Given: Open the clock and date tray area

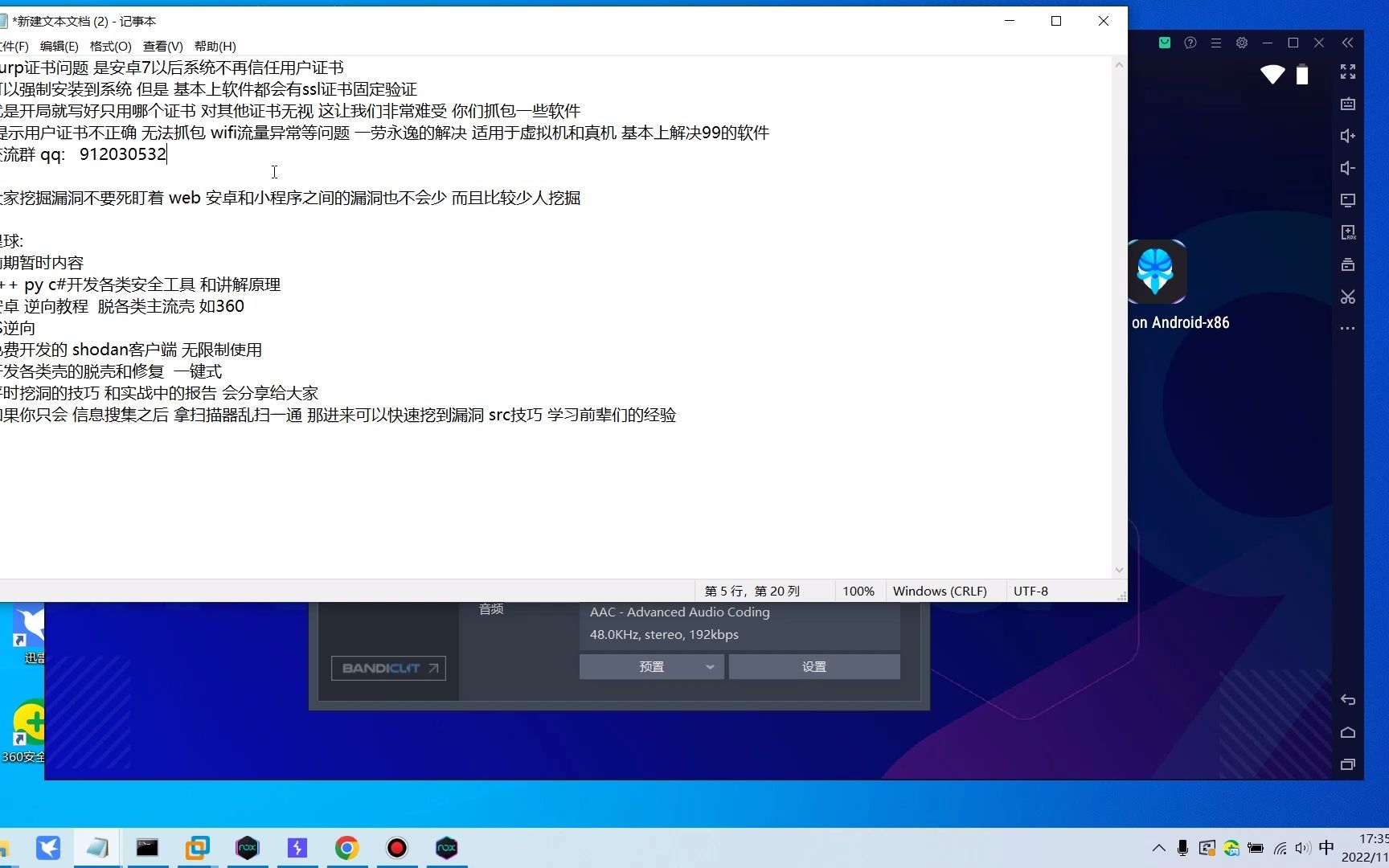Looking at the screenshot, I should 1365,848.
